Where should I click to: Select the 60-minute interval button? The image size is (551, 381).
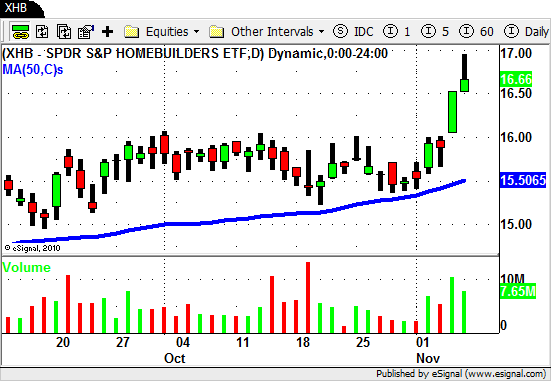(477, 32)
